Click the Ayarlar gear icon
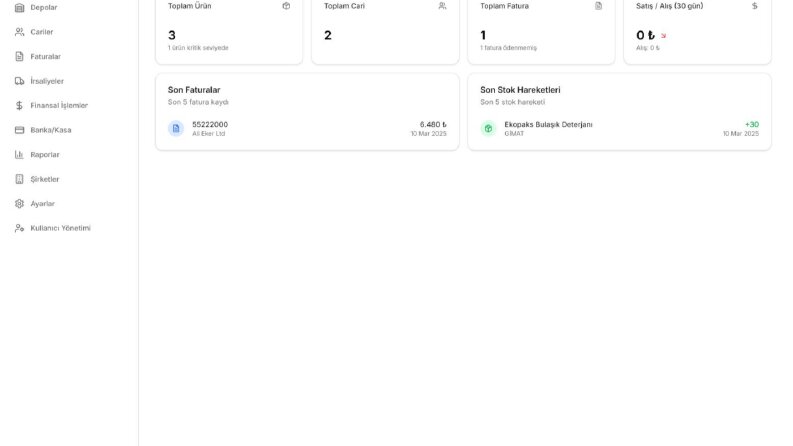Image resolution: width=793 pixels, height=446 pixels. pos(19,203)
